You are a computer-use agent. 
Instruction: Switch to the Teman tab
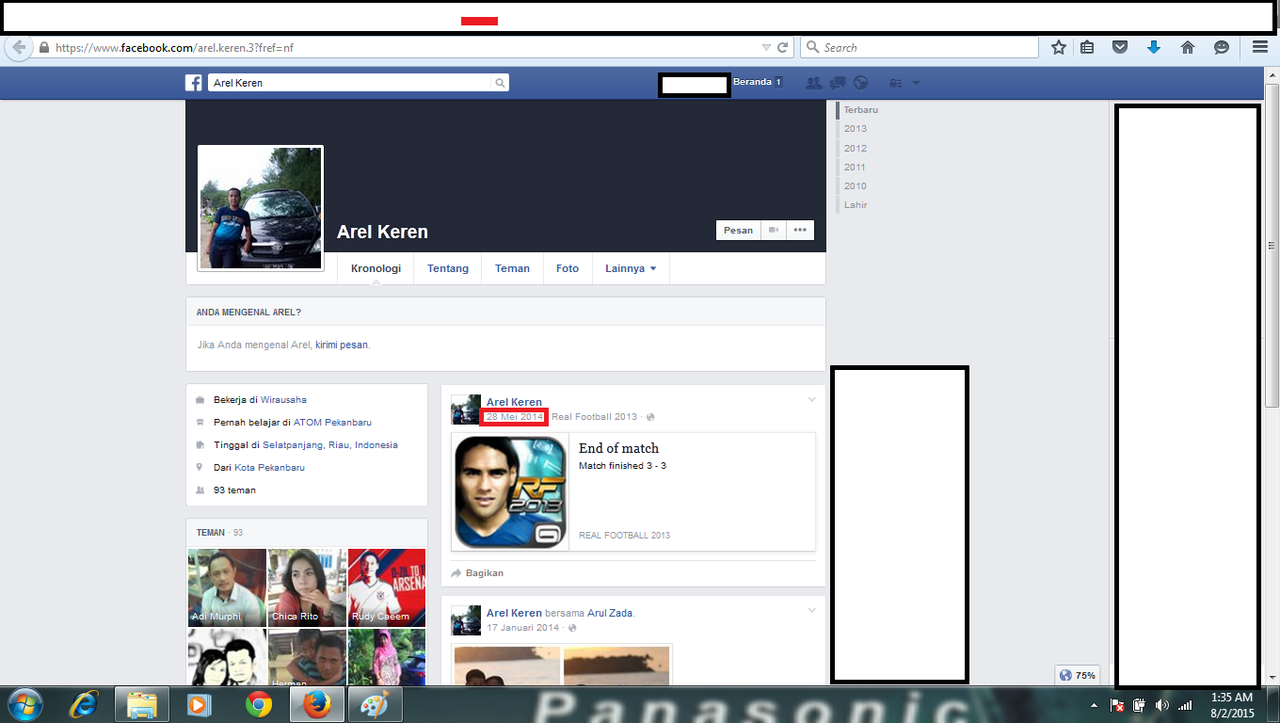pyautogui.click(x=512, y=268)
